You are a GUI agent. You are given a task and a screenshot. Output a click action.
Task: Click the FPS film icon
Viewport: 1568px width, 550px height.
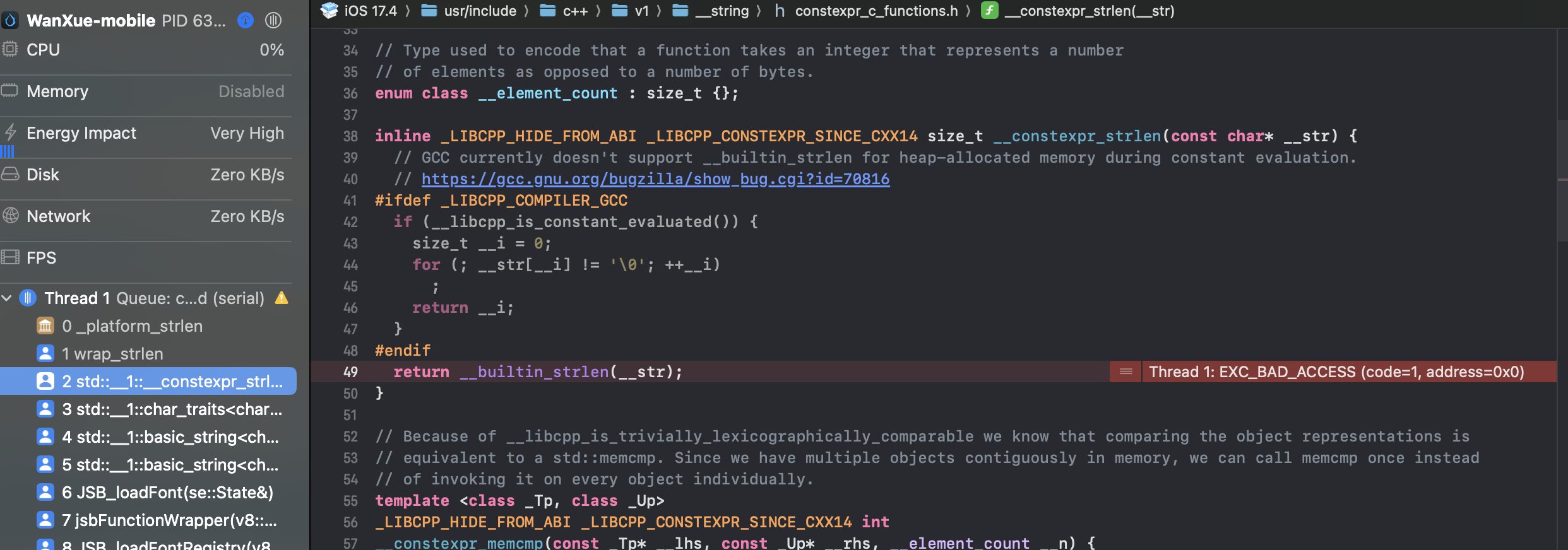(10, 257)
